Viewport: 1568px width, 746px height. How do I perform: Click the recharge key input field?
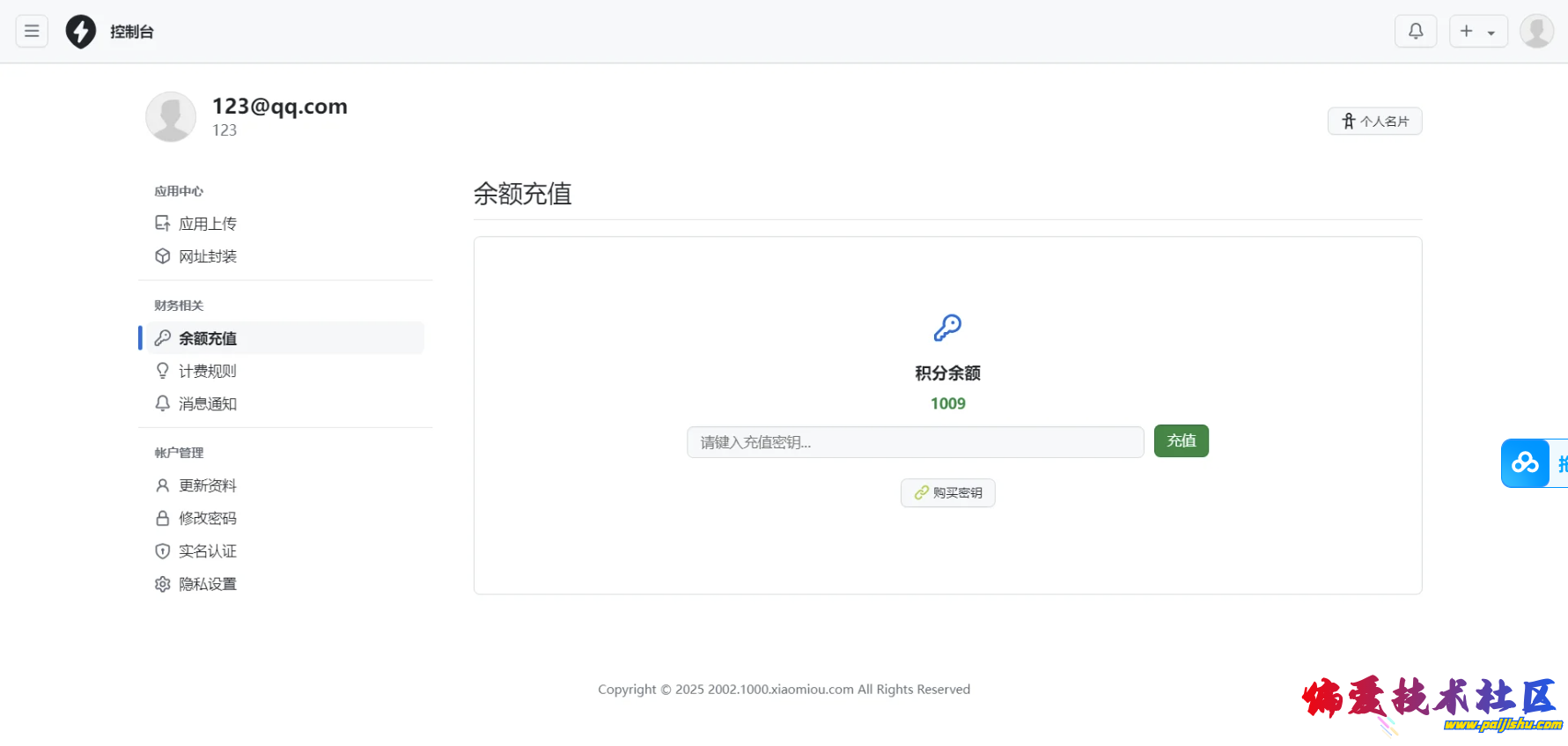[915, 442]
